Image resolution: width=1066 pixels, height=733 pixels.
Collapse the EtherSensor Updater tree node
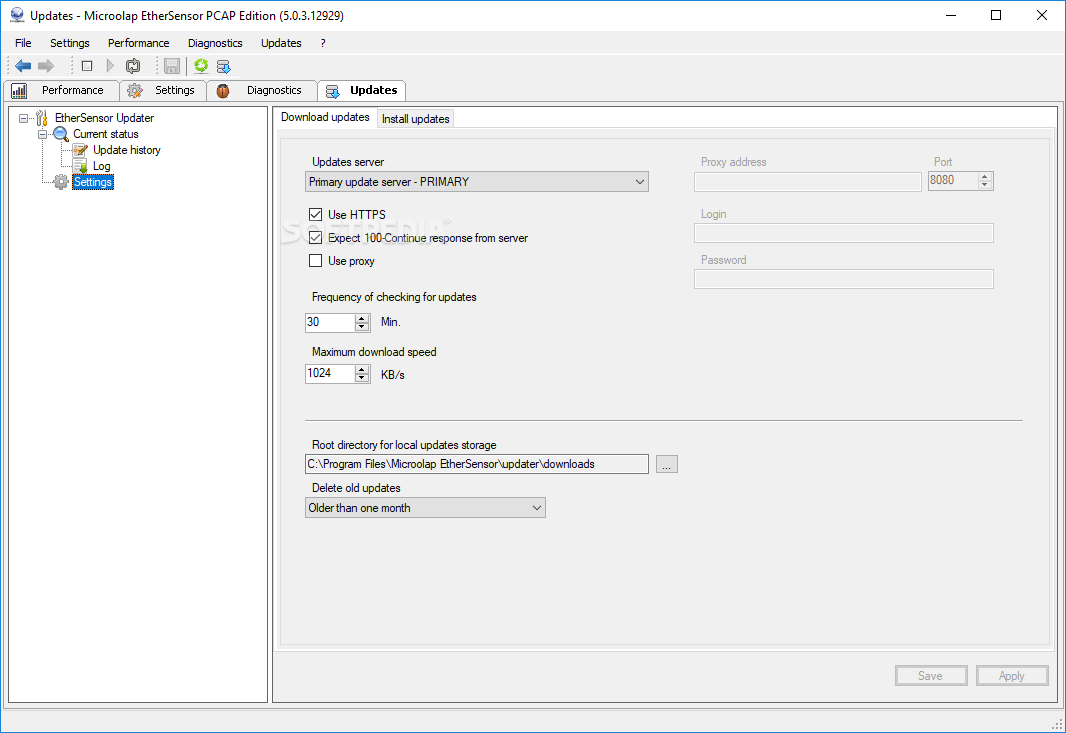point(24,118)
